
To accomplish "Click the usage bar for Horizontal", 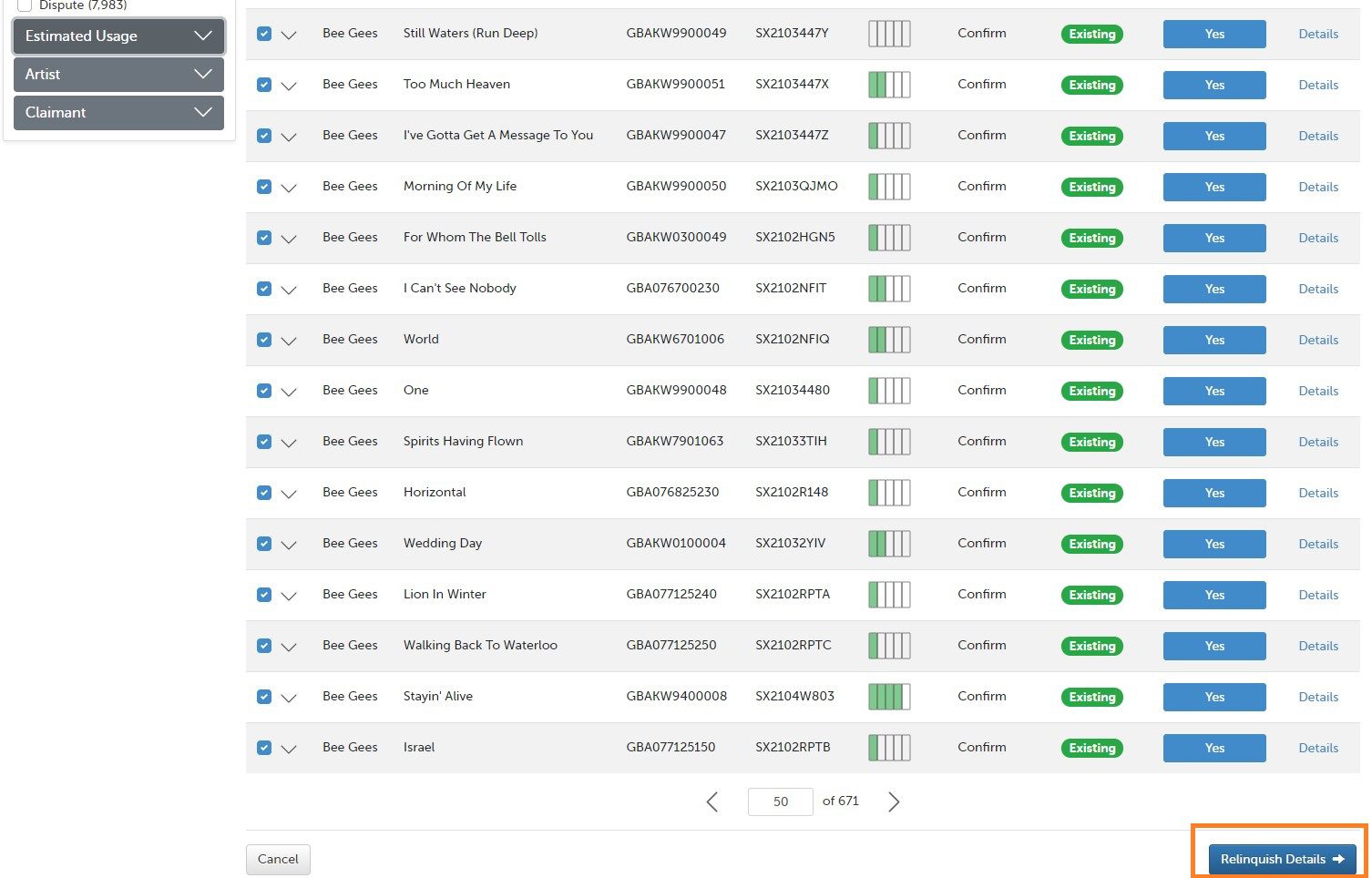I will pos(889,493).
